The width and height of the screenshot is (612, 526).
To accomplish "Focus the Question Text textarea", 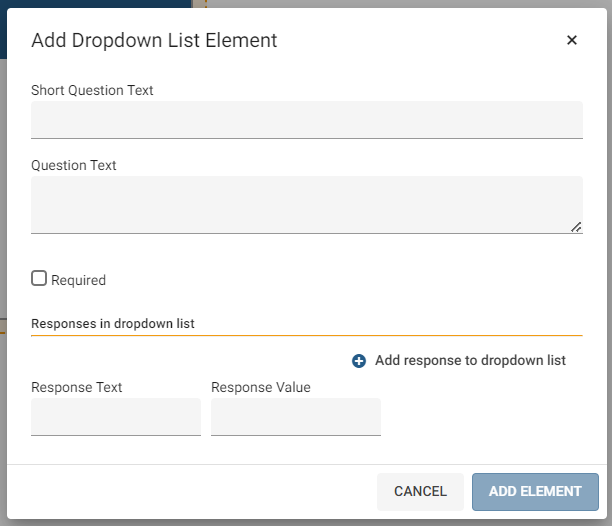I will click(x=307, y=205).
